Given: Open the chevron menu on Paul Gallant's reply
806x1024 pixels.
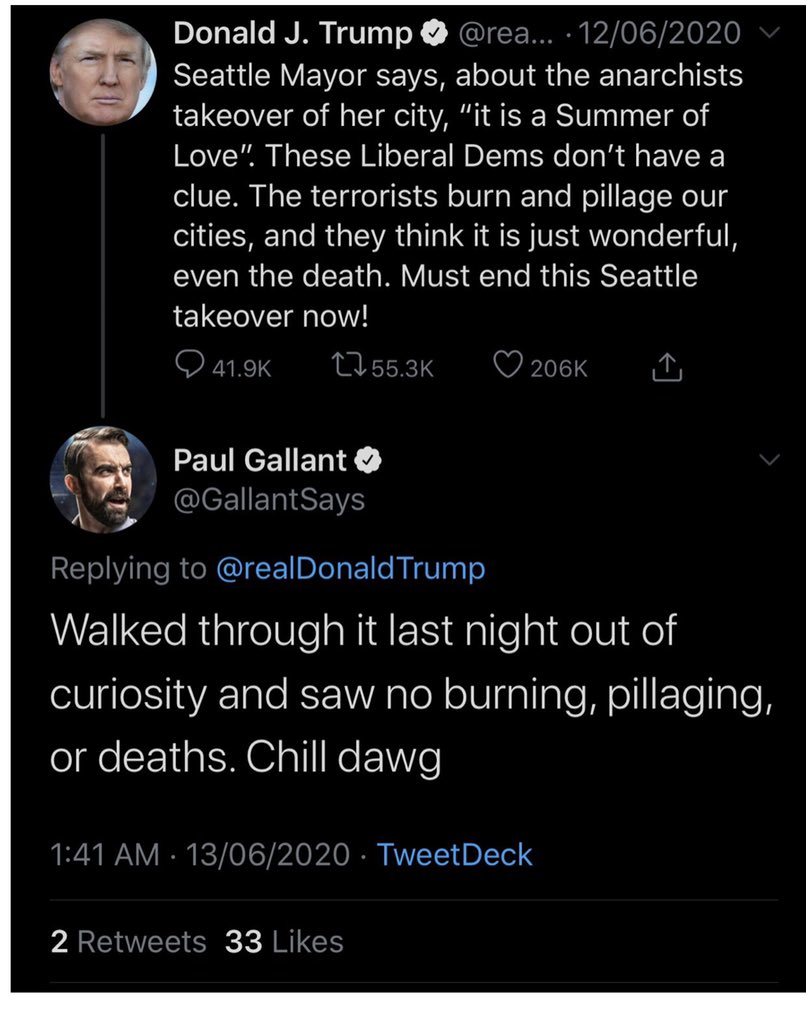Looking at the screenshot, I should coord(768,460).
